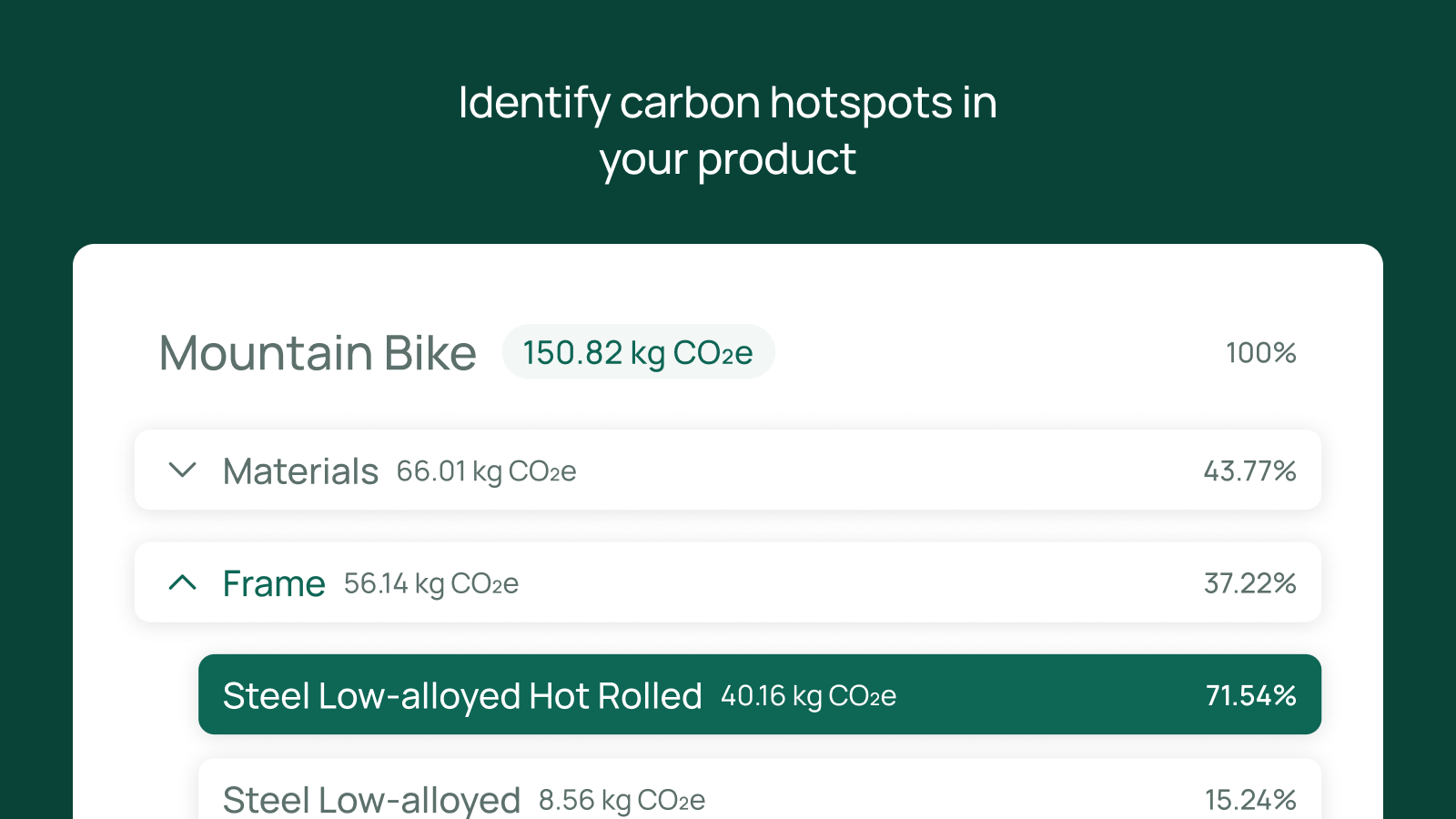Select the Materials row label
Screen dimensions: 1456x819
pos(300,471)
